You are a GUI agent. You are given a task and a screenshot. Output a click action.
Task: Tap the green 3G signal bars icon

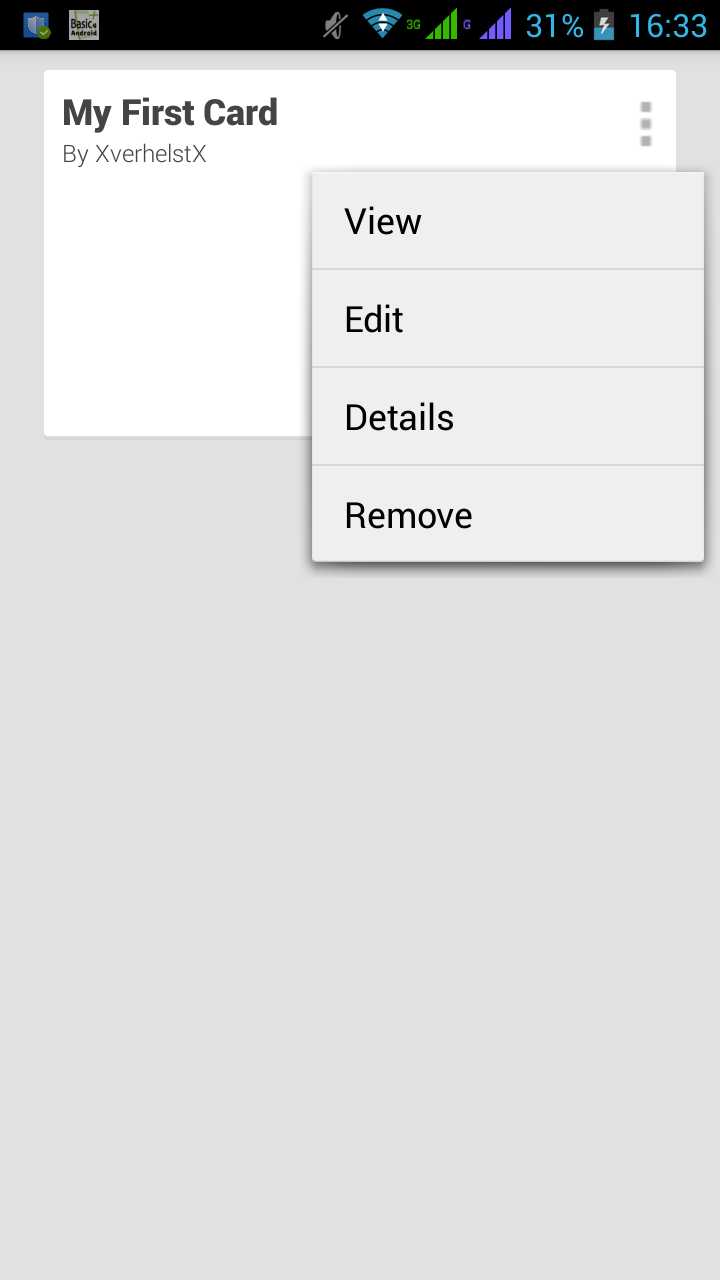tap(433, 24)
